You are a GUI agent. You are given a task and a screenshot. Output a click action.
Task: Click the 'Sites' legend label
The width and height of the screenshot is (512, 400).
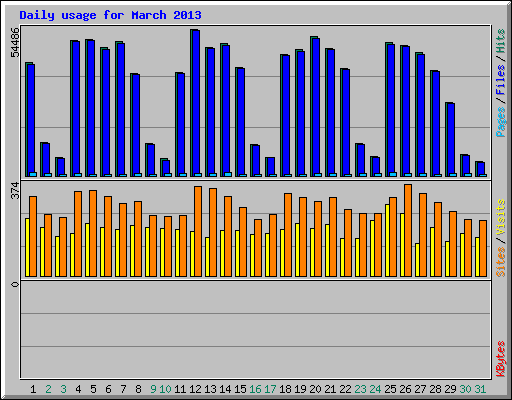point(501,262)
